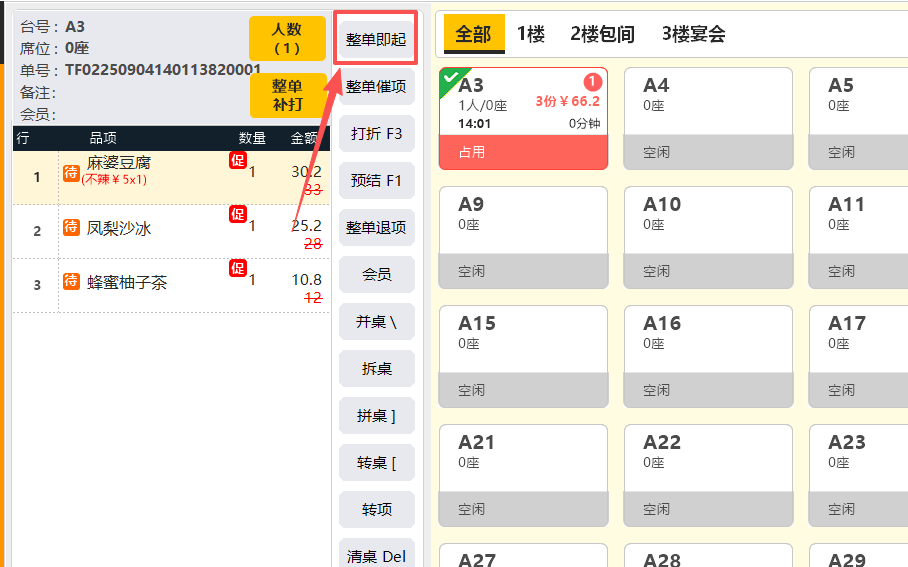This screenshot has height=567, width=908.
Task: Select table A17 card
Action: coord(858,357)
